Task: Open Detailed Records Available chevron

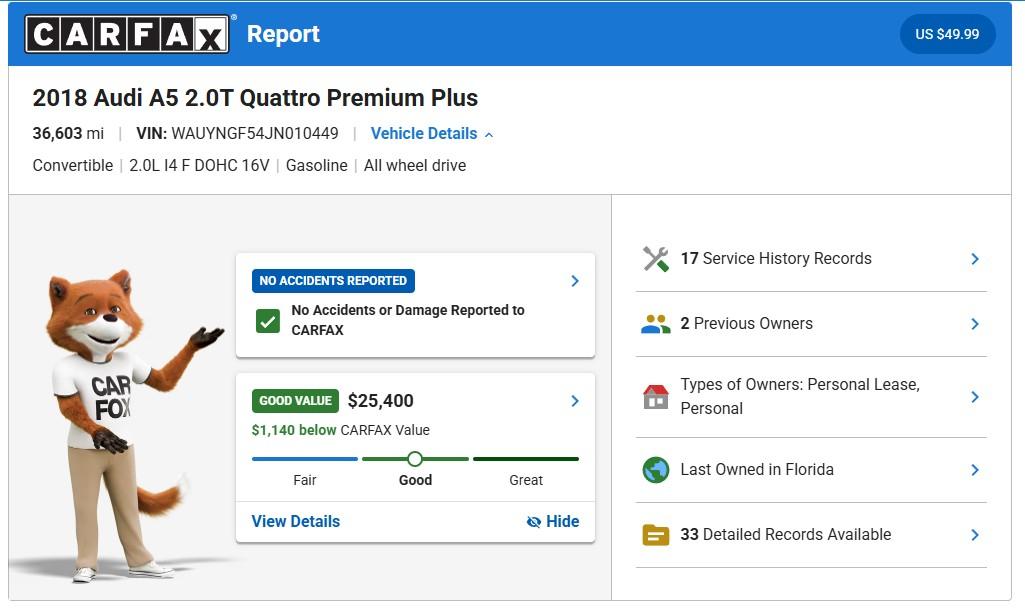Action: click(x=975, y=535)
